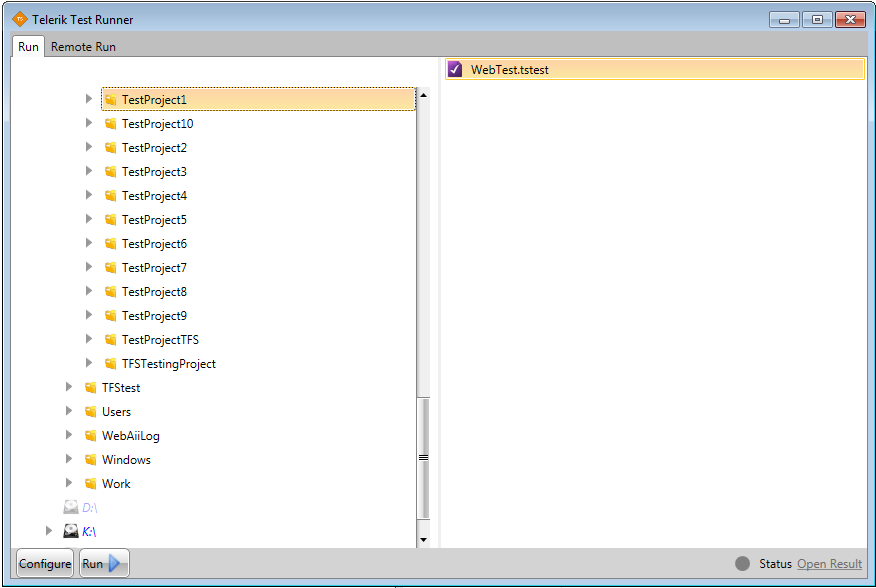Expand the TestProject7 tree node

(x=89, y=267)
